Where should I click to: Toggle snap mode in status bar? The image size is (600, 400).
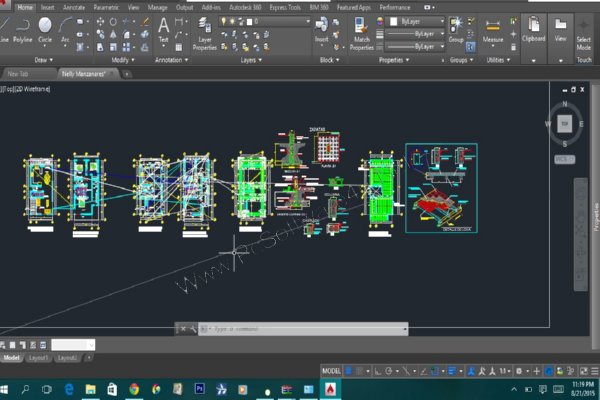pos(359,371)
